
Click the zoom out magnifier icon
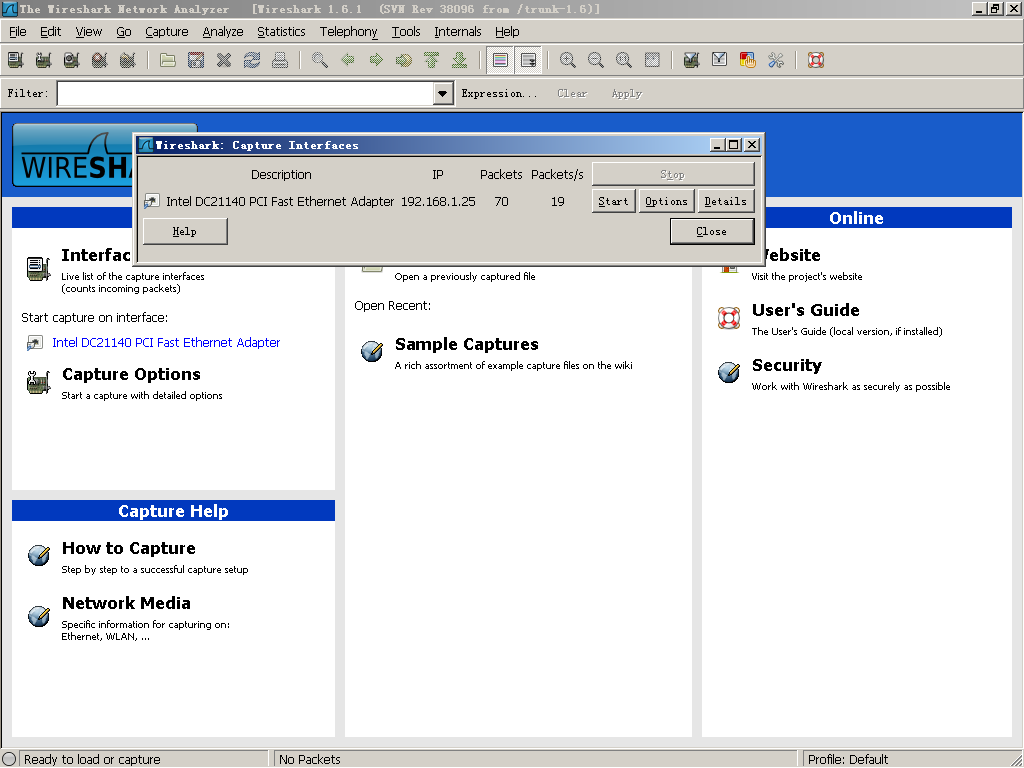pyautogui.click(x=596, y=60)
